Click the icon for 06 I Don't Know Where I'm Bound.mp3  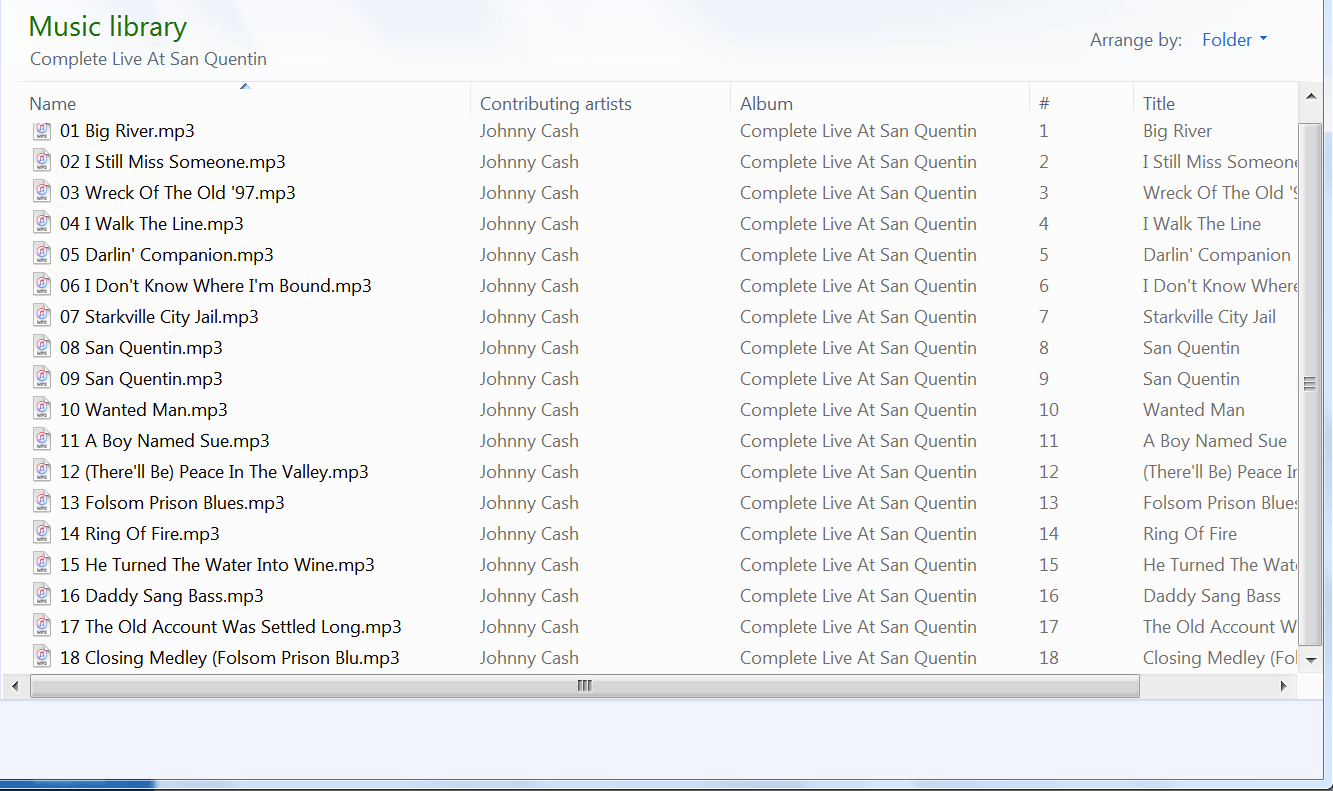tap(42, 285)
